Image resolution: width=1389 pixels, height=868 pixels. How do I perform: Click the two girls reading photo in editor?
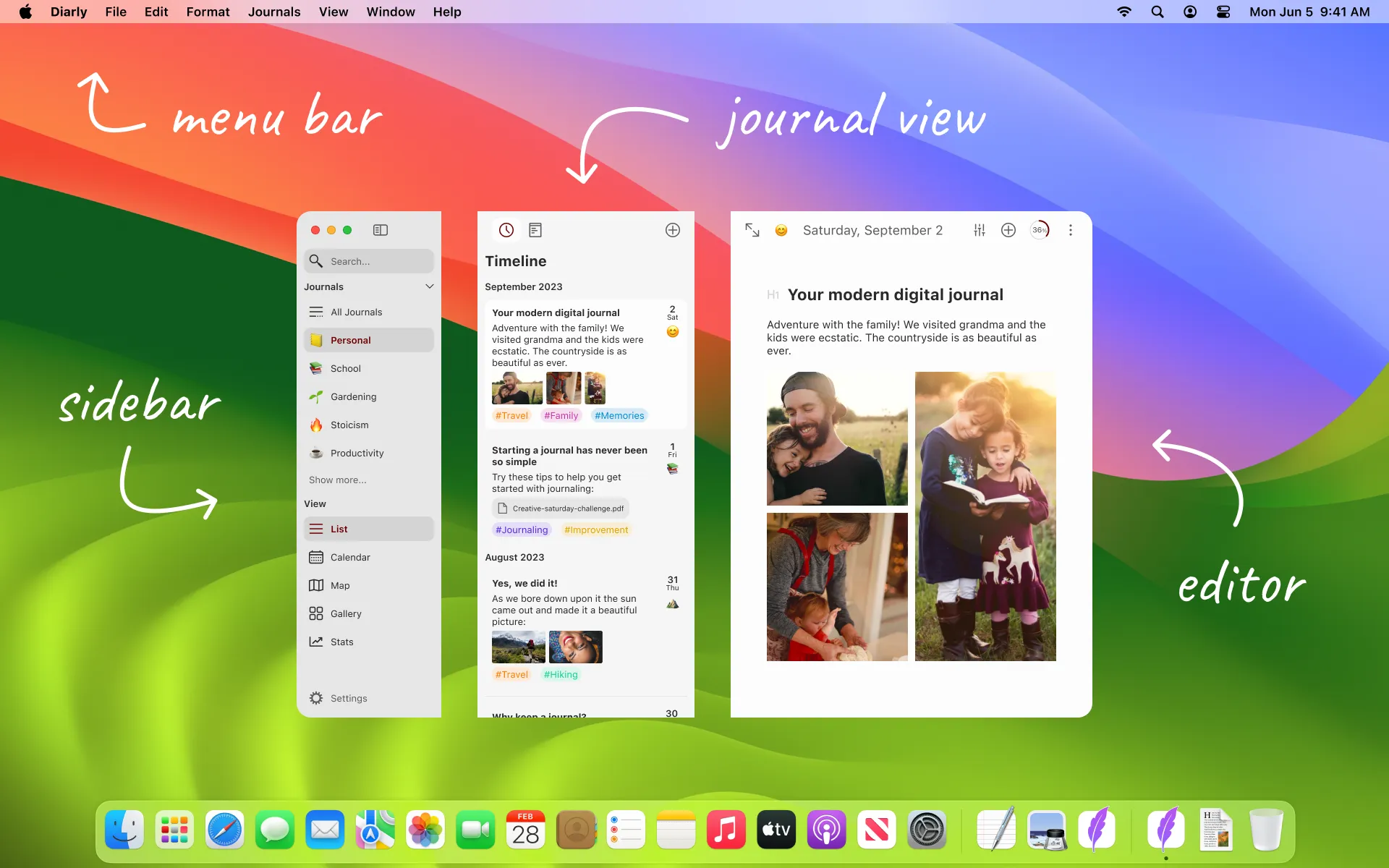coord(985,516)
